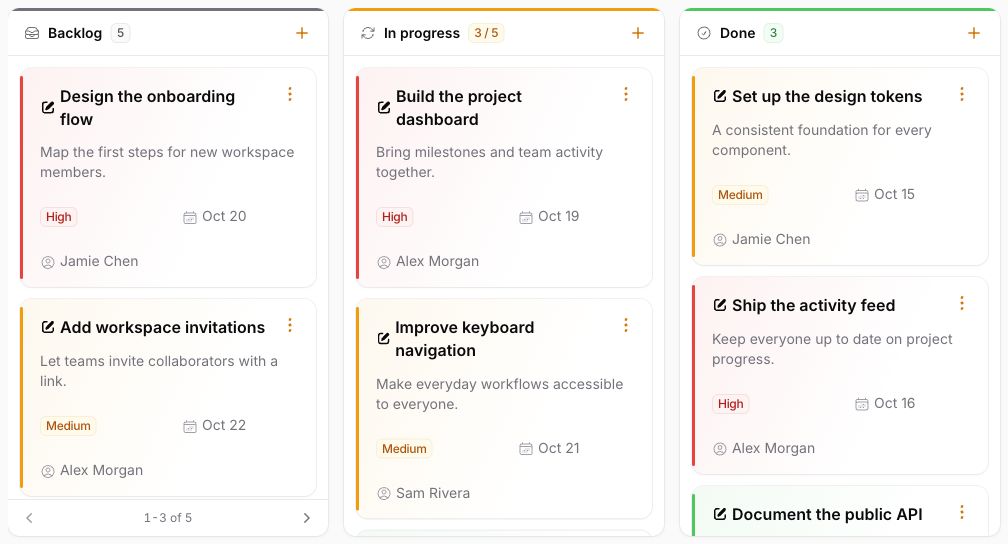Open options menu for Document the public API
The height and width of the screenshot is (544, 1008).
962,512
